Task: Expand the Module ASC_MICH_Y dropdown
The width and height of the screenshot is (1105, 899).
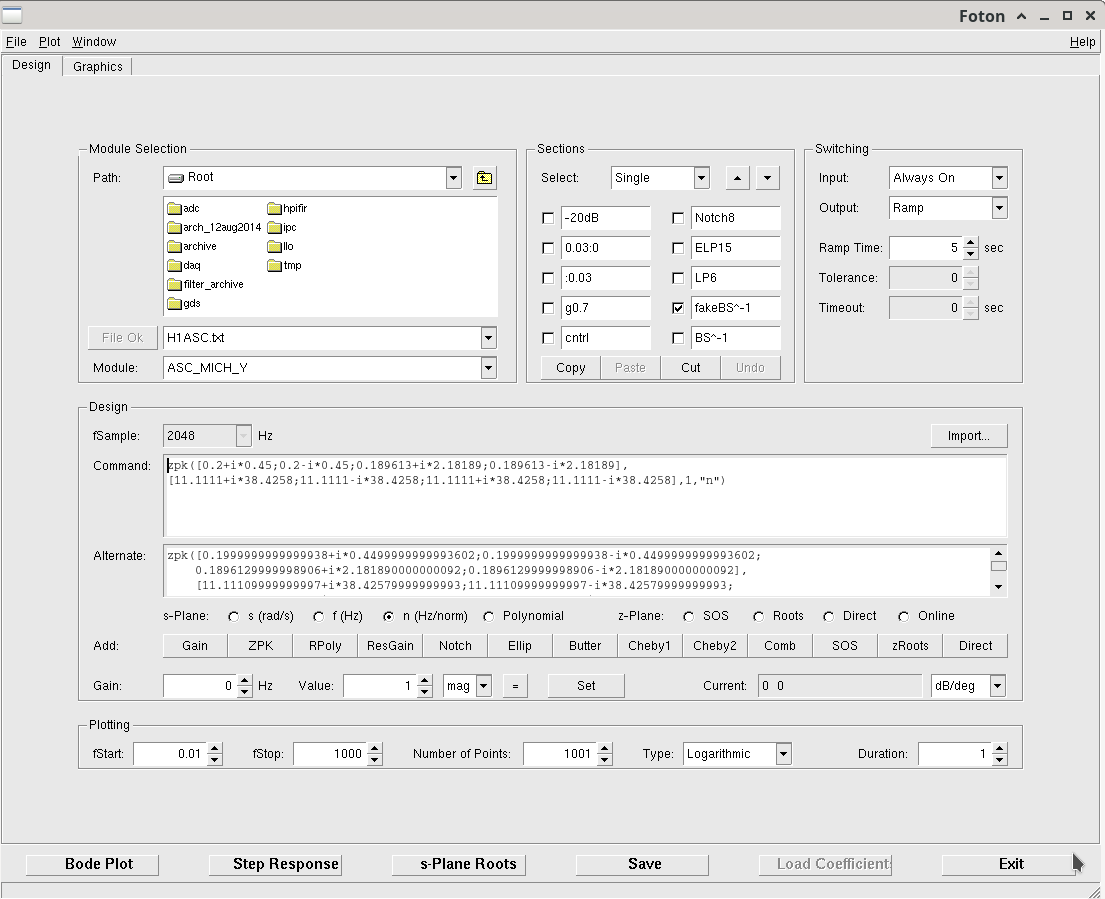Action: 488,368
